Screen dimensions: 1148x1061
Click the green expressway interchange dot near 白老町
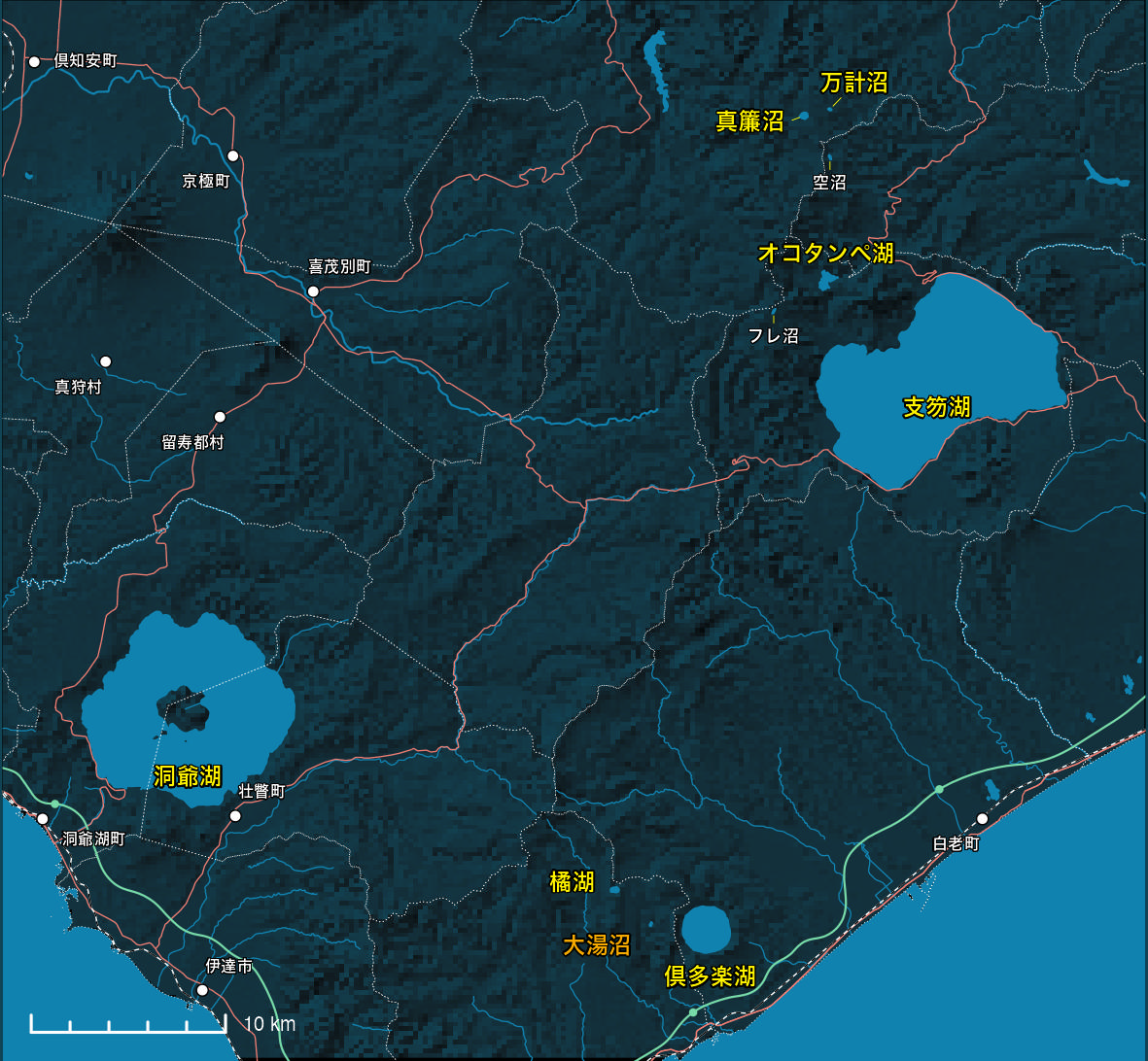939,790
